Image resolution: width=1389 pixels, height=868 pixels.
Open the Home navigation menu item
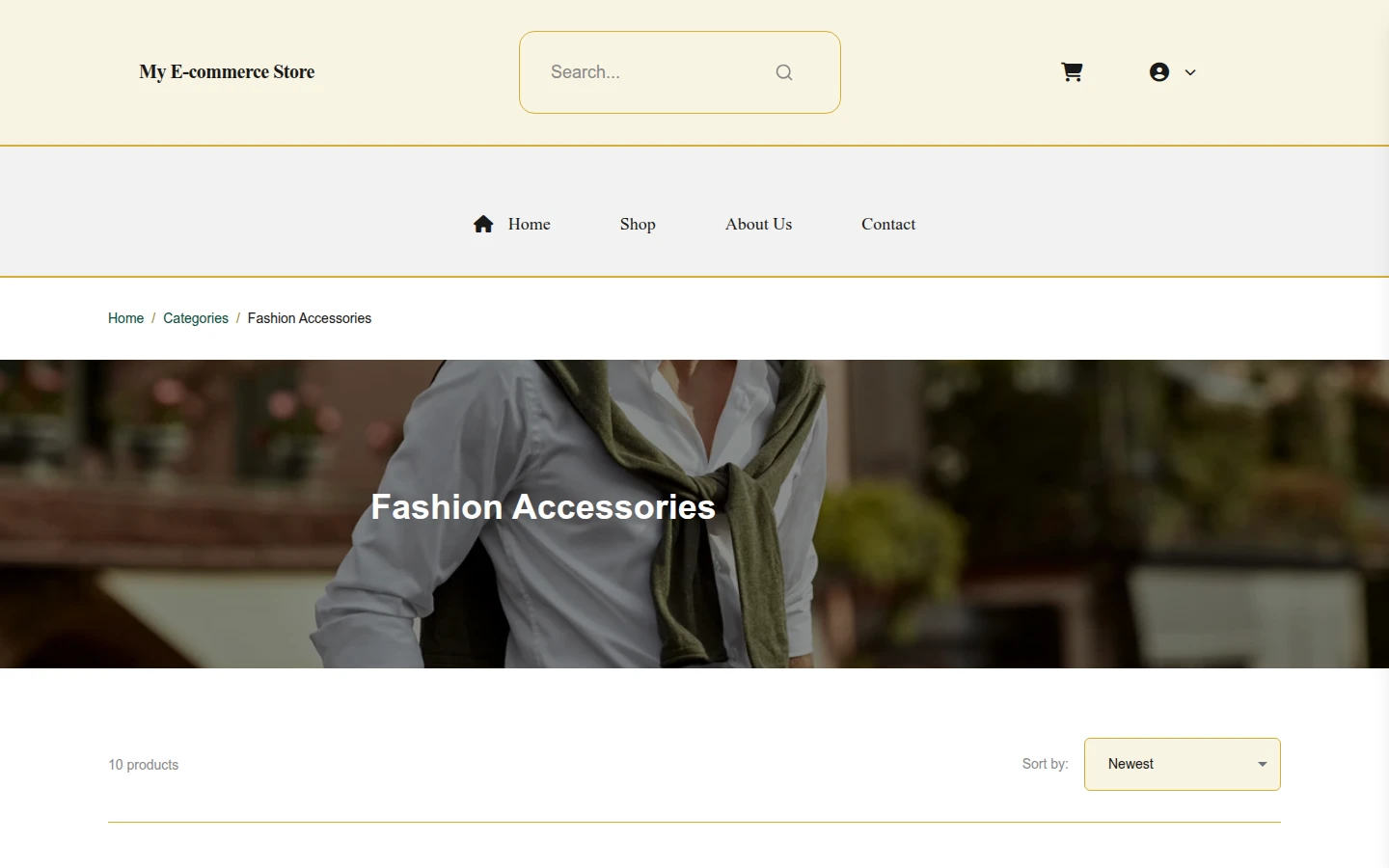(530, 224)
